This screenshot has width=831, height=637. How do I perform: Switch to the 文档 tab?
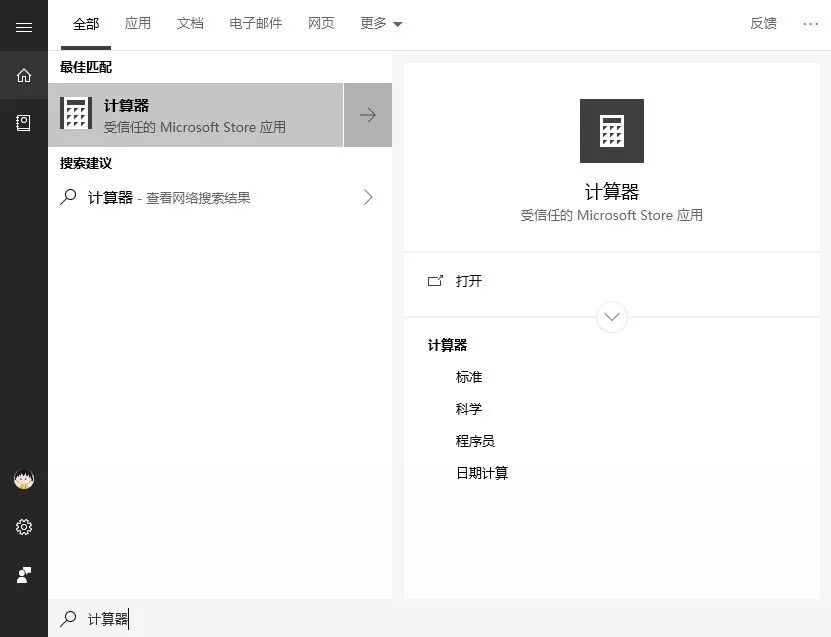tap(190, 23)
